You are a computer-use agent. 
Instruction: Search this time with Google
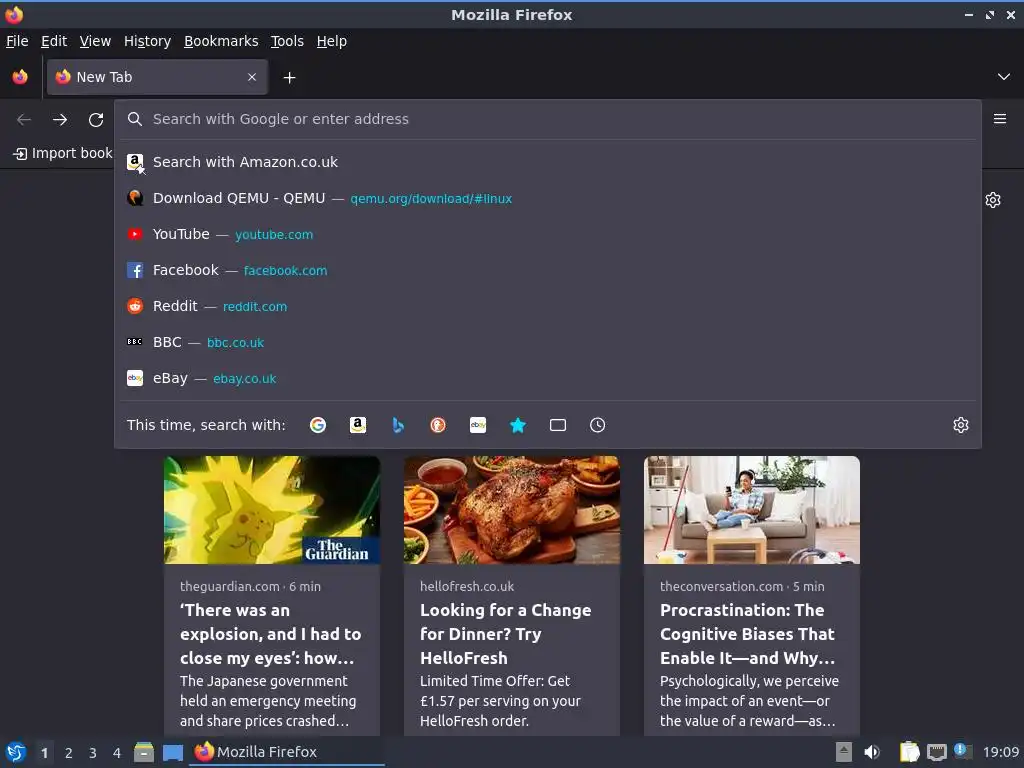[x=318, y=425]
